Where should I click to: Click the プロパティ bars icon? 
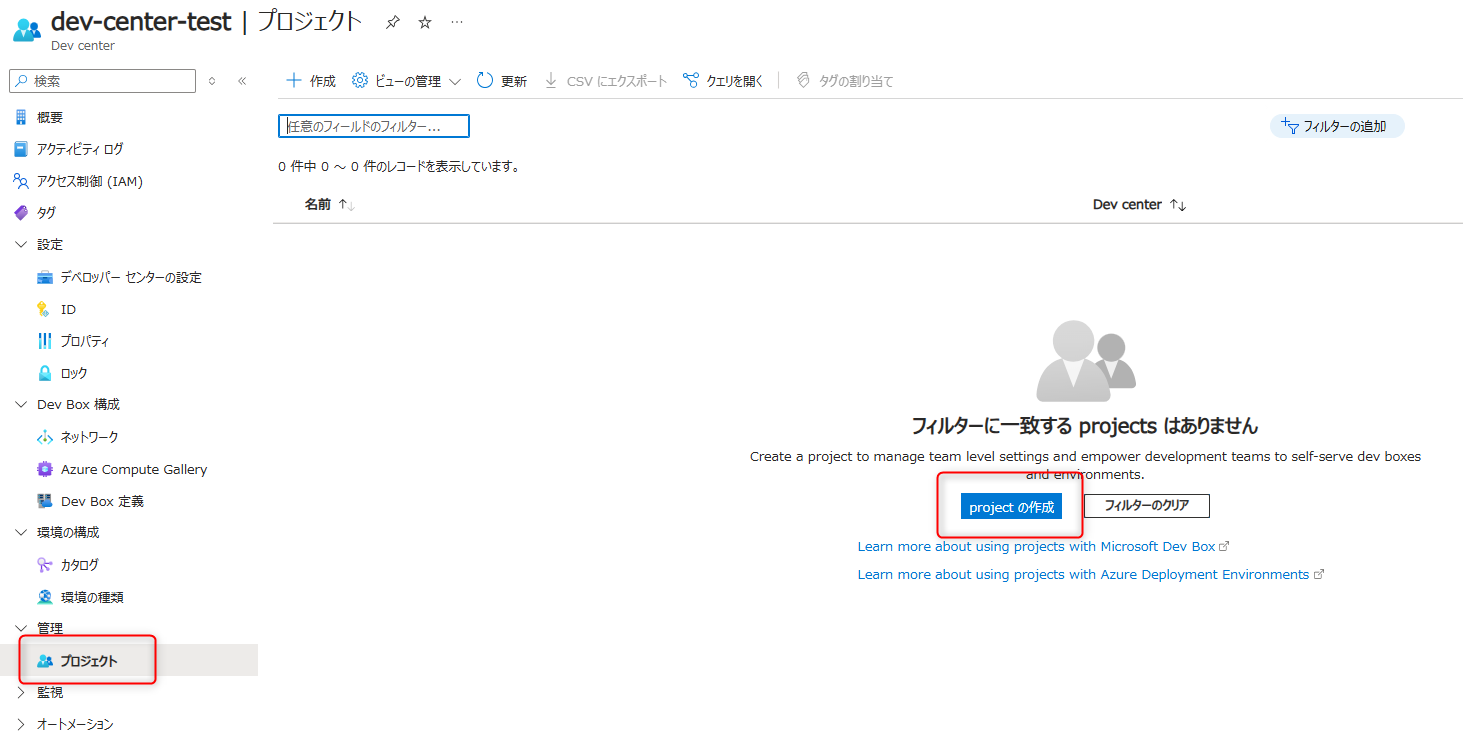(44, 341)
